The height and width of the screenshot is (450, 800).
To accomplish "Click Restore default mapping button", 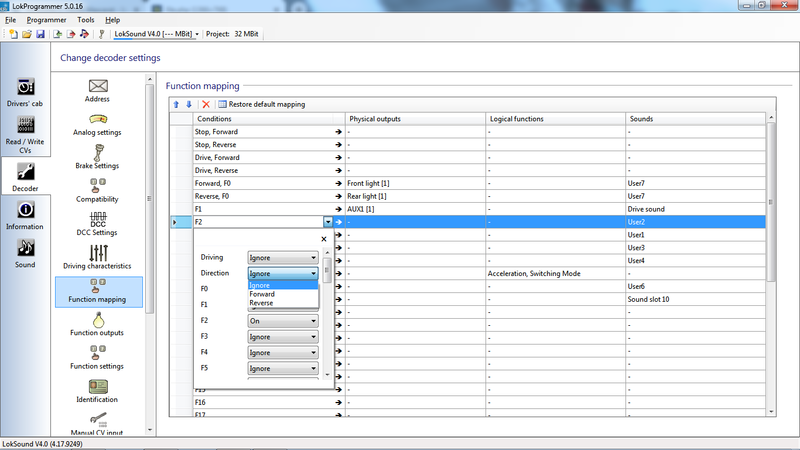I will pyautogui.click(x=262, y=104).
